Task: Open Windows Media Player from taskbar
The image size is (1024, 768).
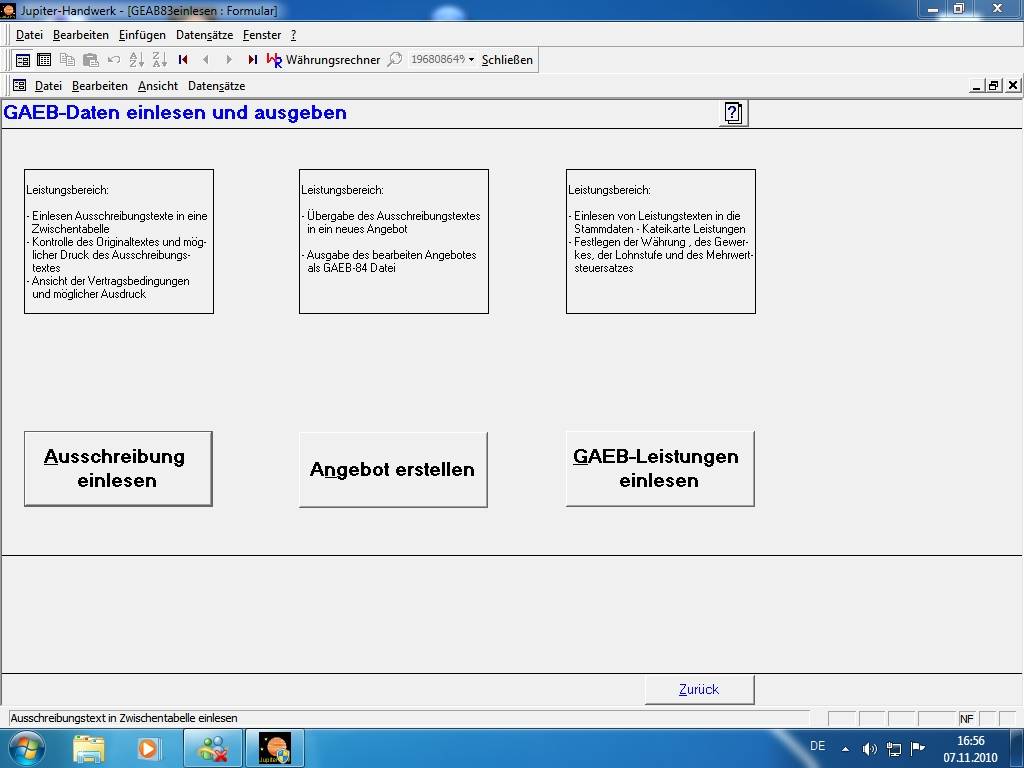Action: pyautogui.click(x=148, y=748)
